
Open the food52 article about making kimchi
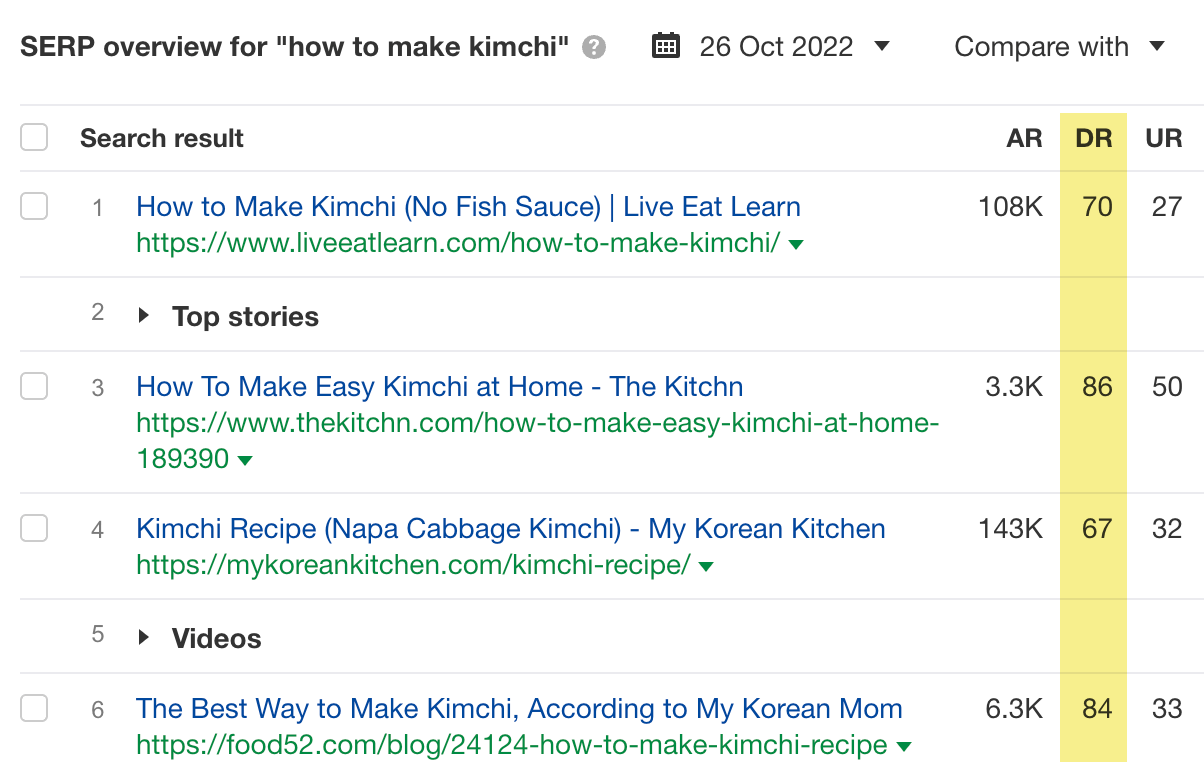click(x=519, y=708)
